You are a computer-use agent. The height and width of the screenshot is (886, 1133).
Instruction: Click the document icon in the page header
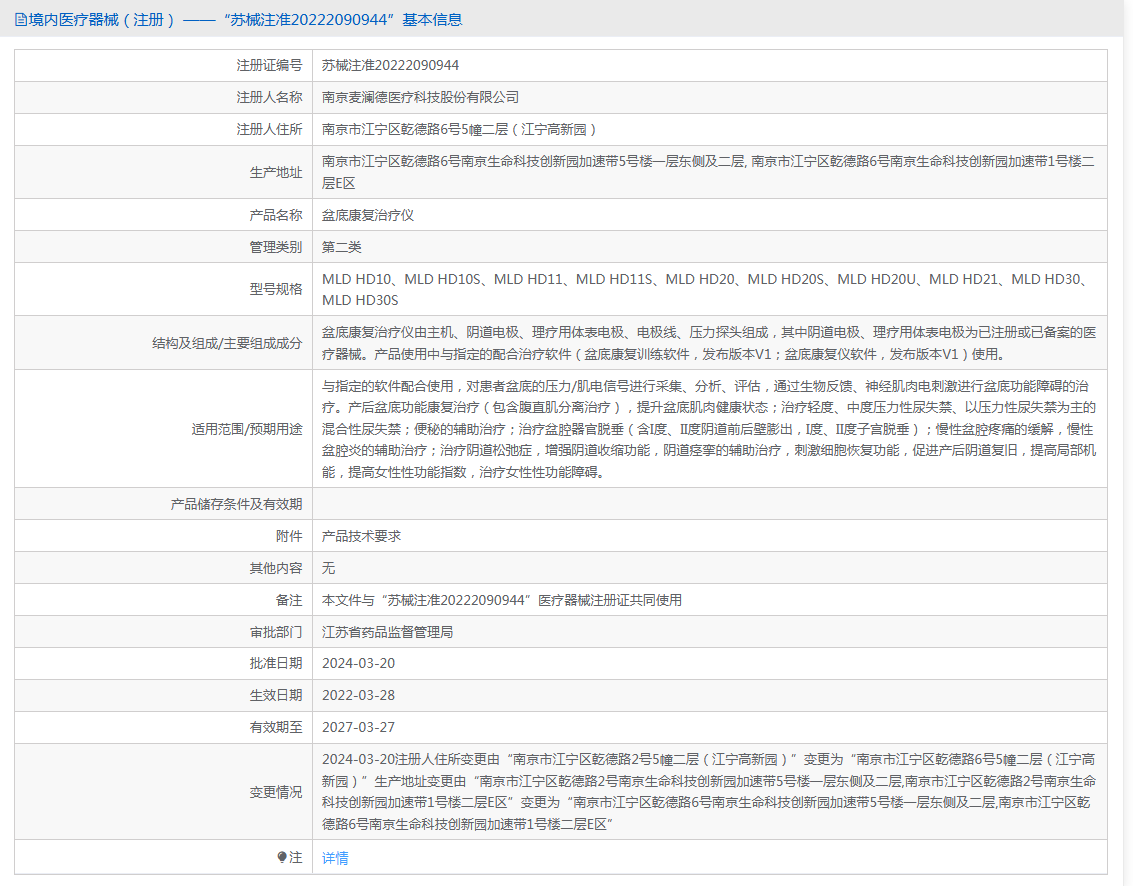(20, 19)
